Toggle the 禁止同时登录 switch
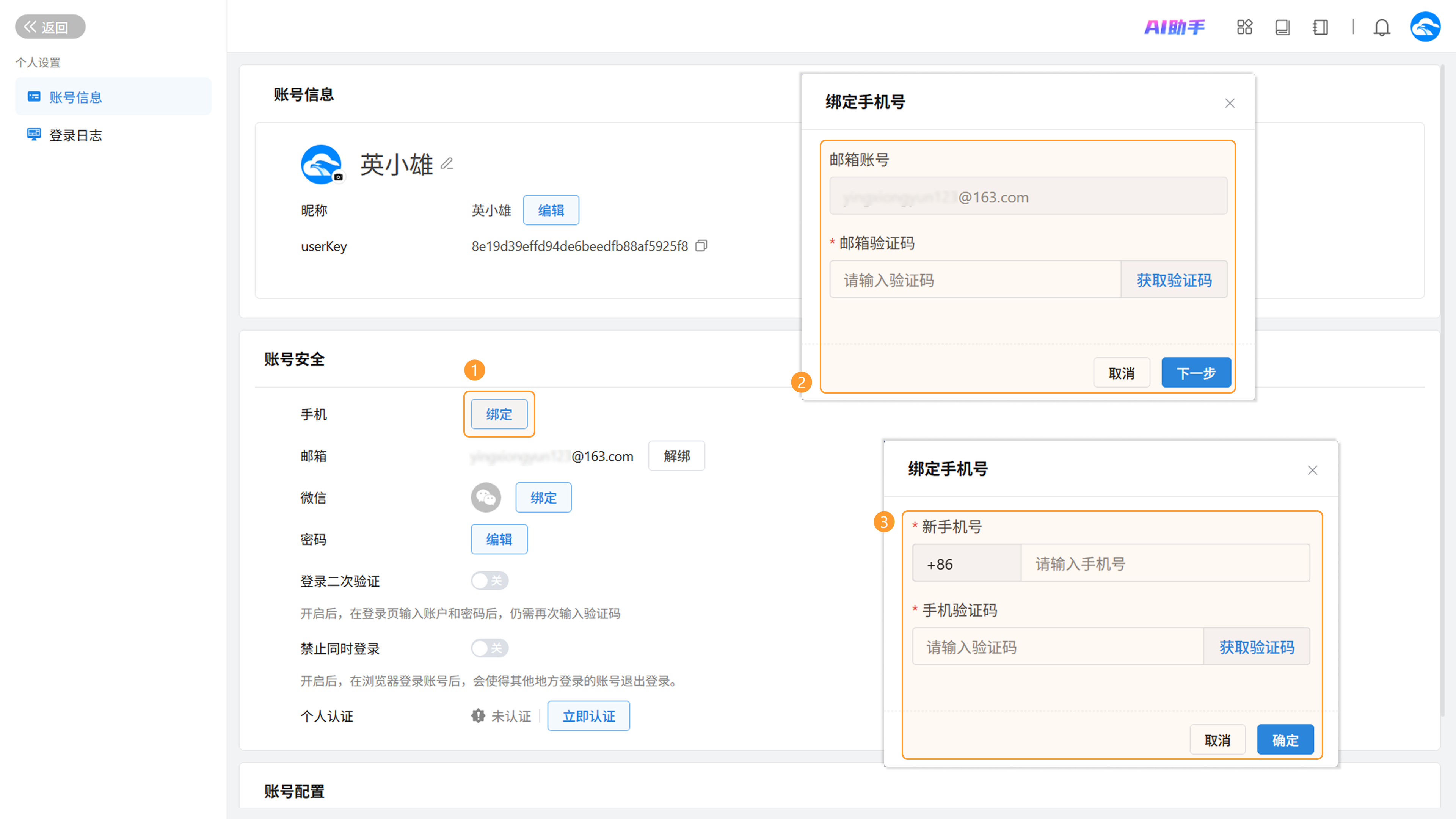This screenshot has width=1456, height=819. 490,648
